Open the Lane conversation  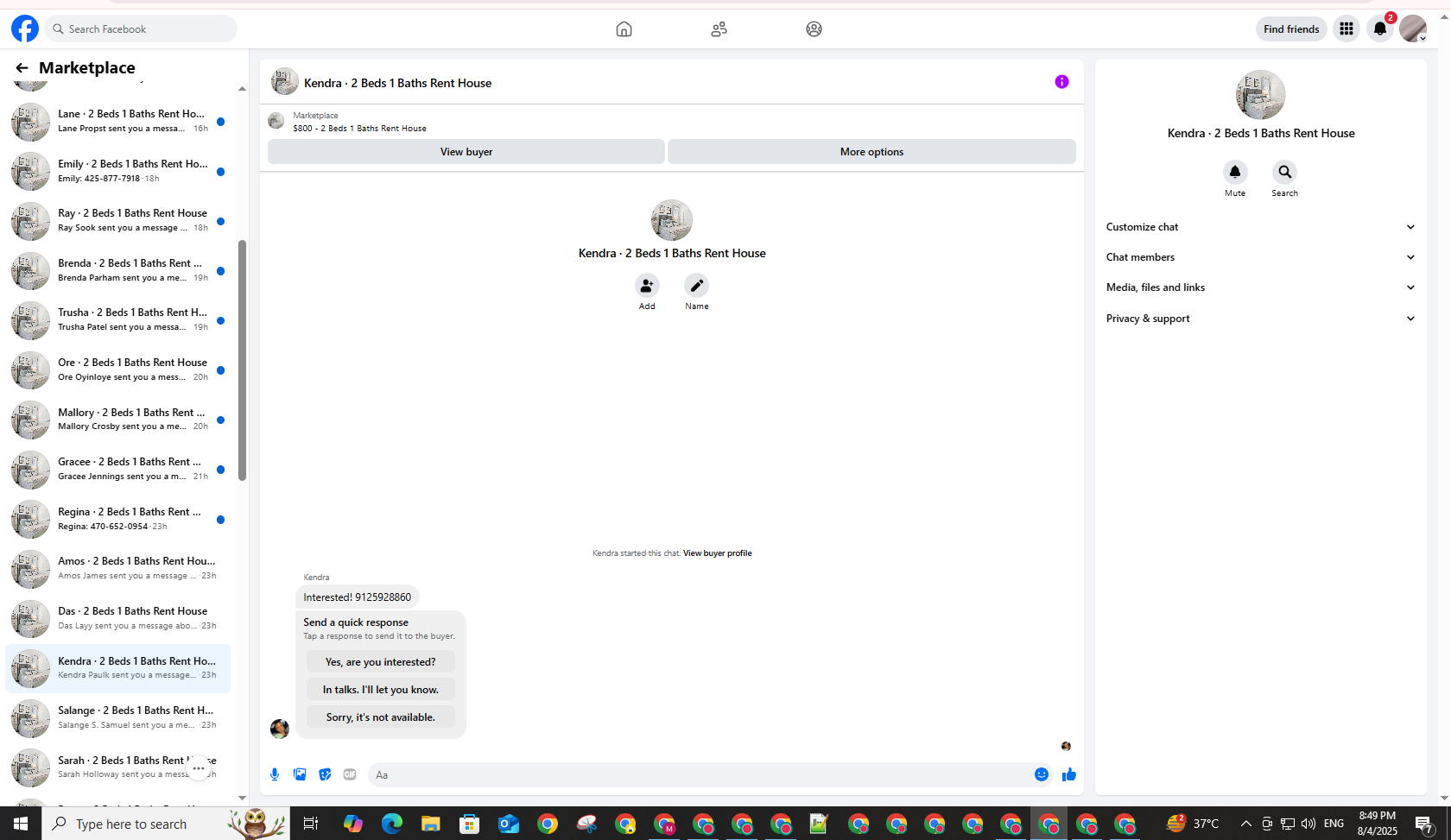click(117, 121)
